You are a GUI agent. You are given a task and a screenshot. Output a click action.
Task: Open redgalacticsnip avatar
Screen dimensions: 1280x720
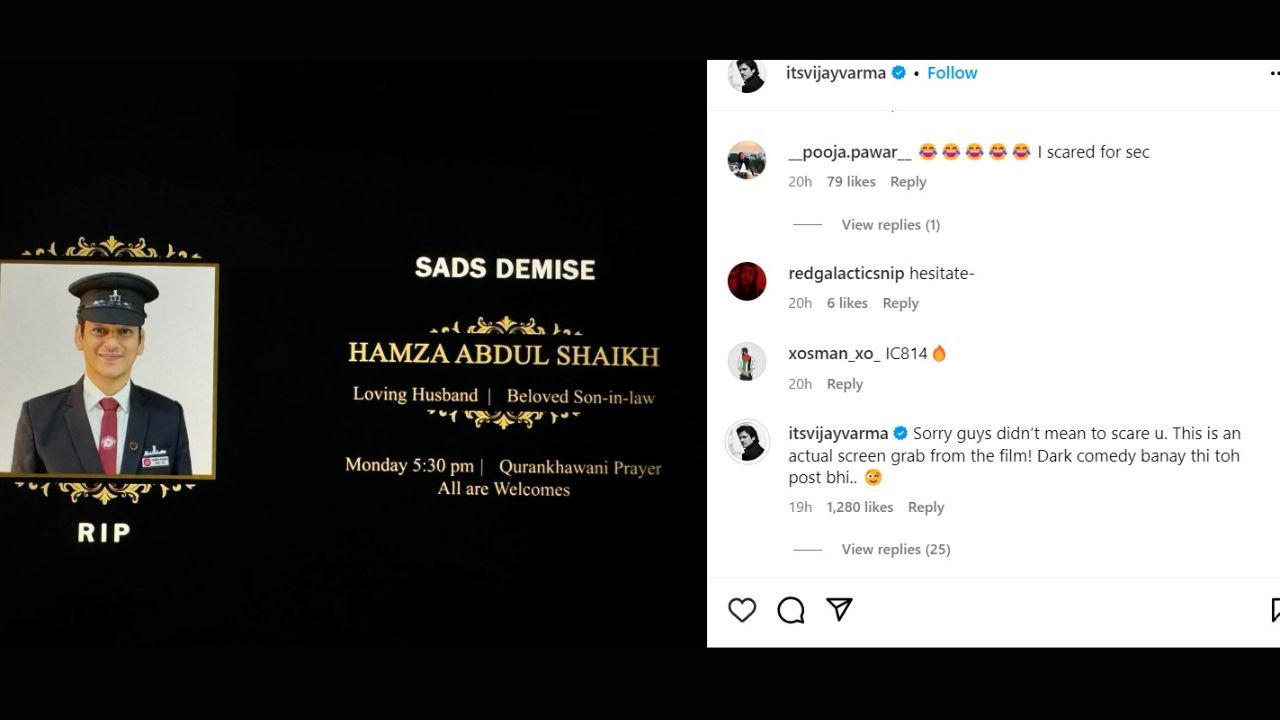click(x=747, y=281)
